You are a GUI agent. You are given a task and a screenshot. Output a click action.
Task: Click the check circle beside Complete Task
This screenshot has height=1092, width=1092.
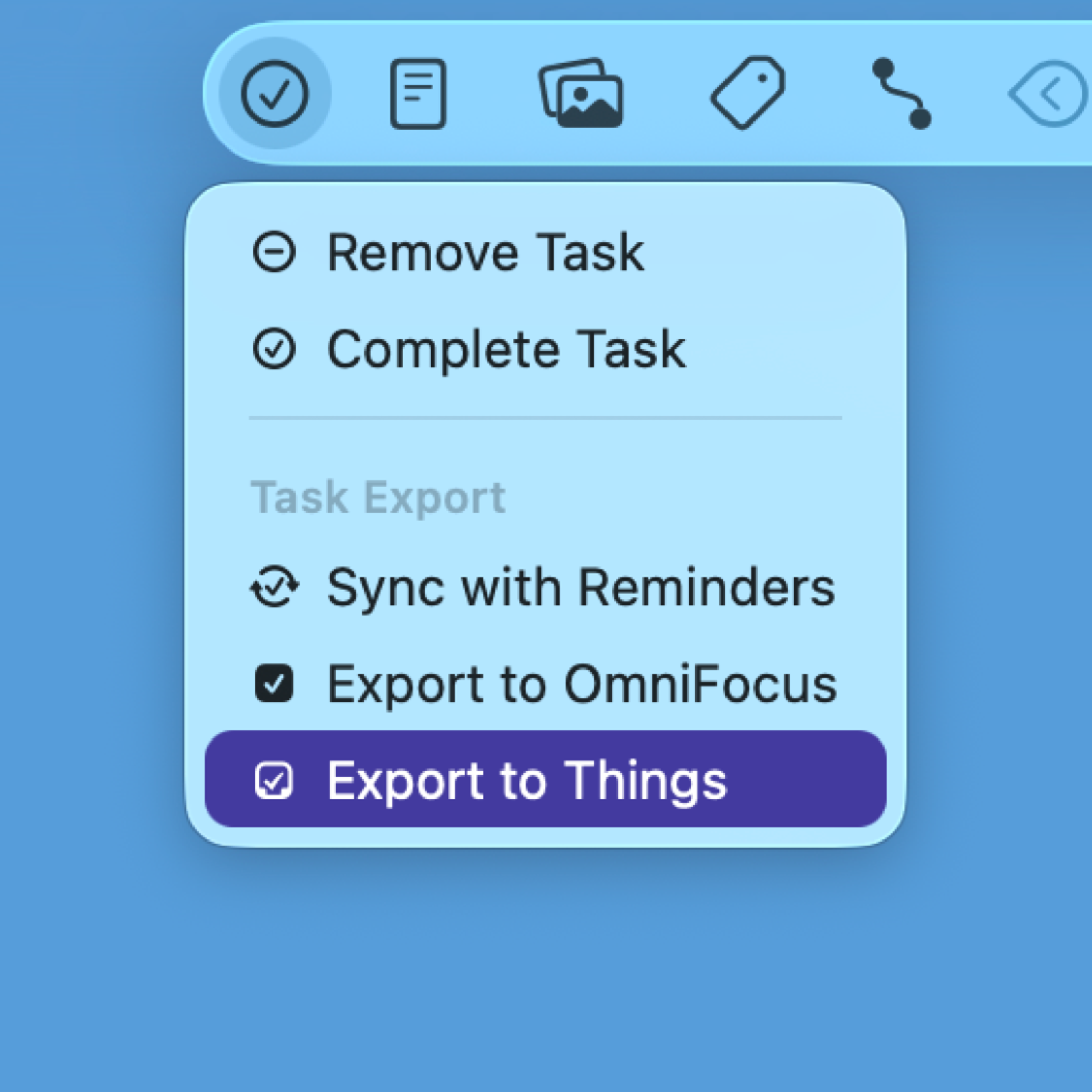(274, 349)
